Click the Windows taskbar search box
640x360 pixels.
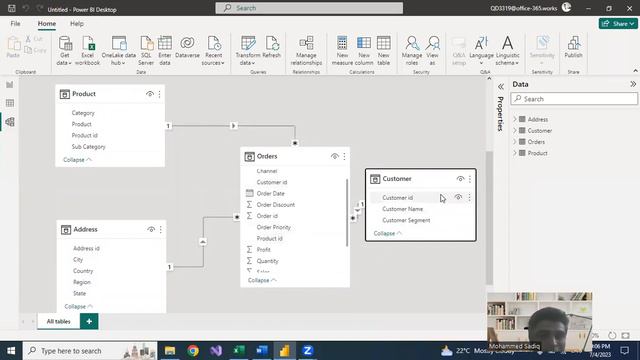click(x=90, y=351)
